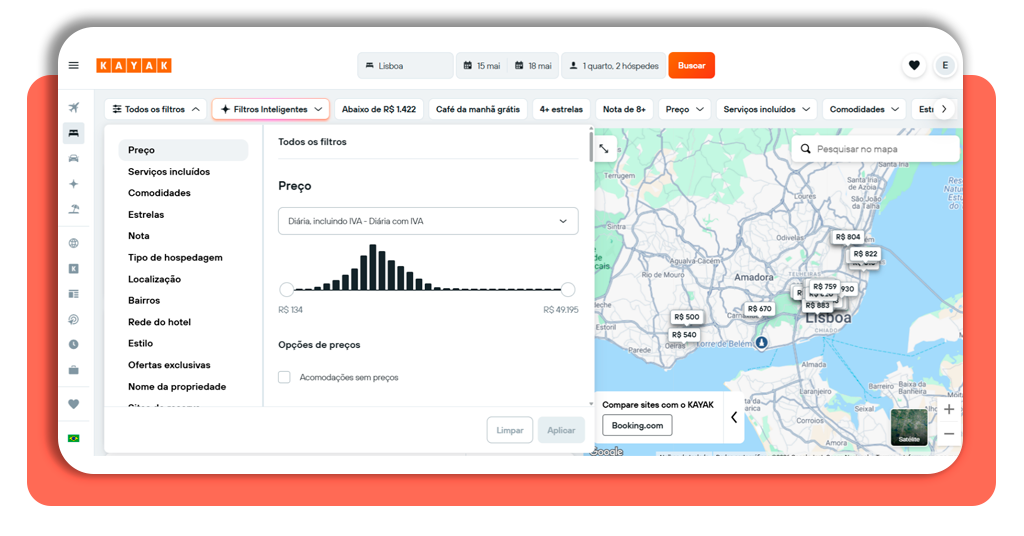The width and height of the screenshot is (1024, 536).
Task: Toggle the 'Nota de 8+' filter chip
Action: [624, 109]
